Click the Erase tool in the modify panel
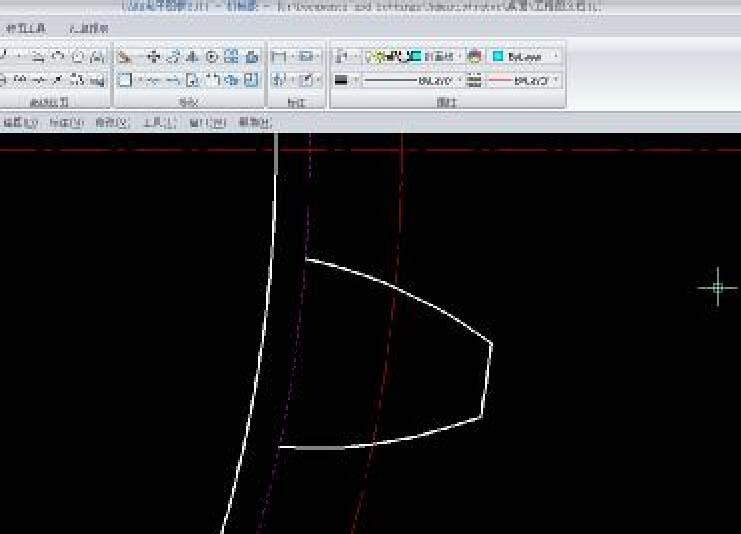 (124, 57)
